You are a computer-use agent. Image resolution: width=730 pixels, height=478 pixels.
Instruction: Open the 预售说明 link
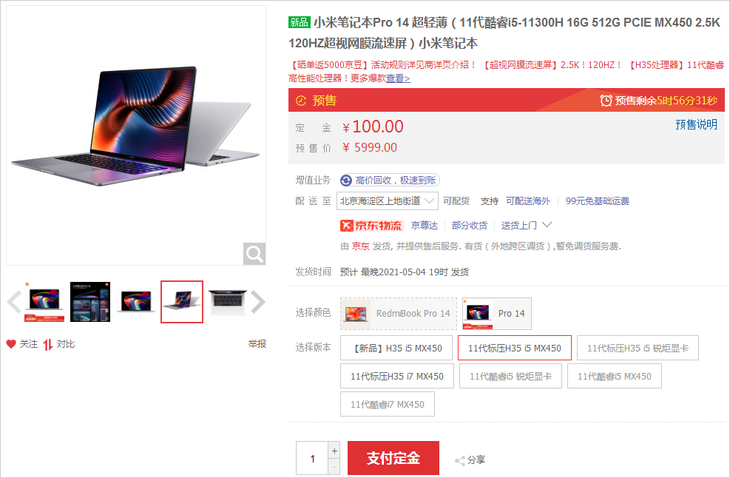click(696, 125)
